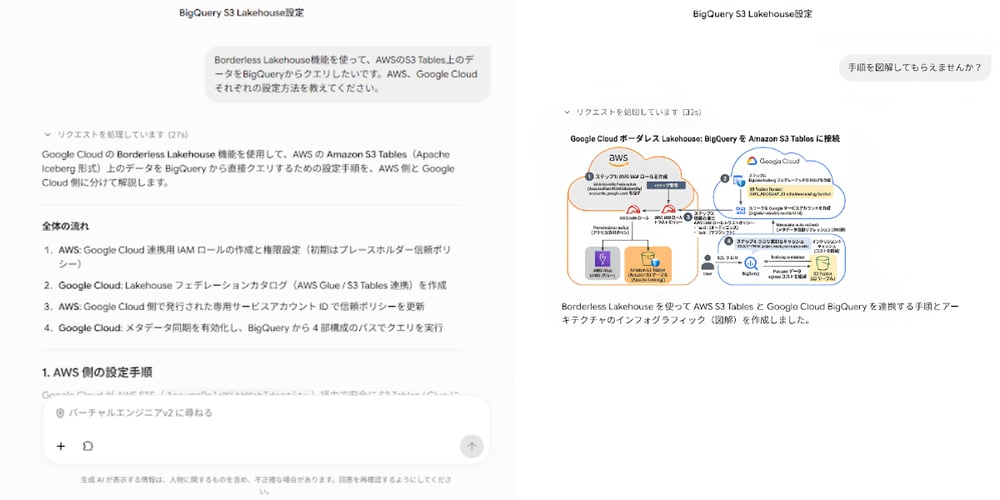Click the user message about Borderless Lakehouse機能
This screenshot has width=1000, height=500.
pyautogui.click(x=347, y=74)
